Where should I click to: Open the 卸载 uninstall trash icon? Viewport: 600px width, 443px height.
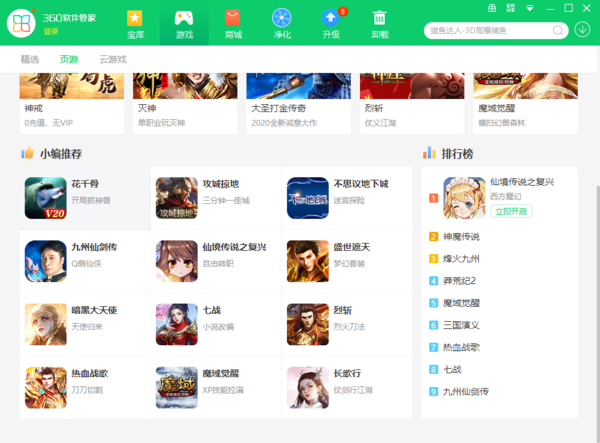(380, 18)
